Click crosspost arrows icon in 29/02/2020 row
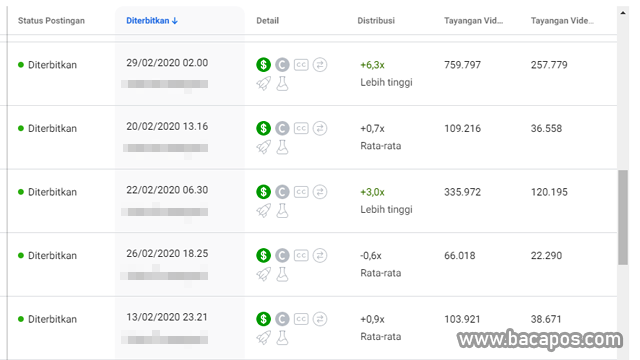Viewport: 640px width, 360px height. tap(320, 64)
